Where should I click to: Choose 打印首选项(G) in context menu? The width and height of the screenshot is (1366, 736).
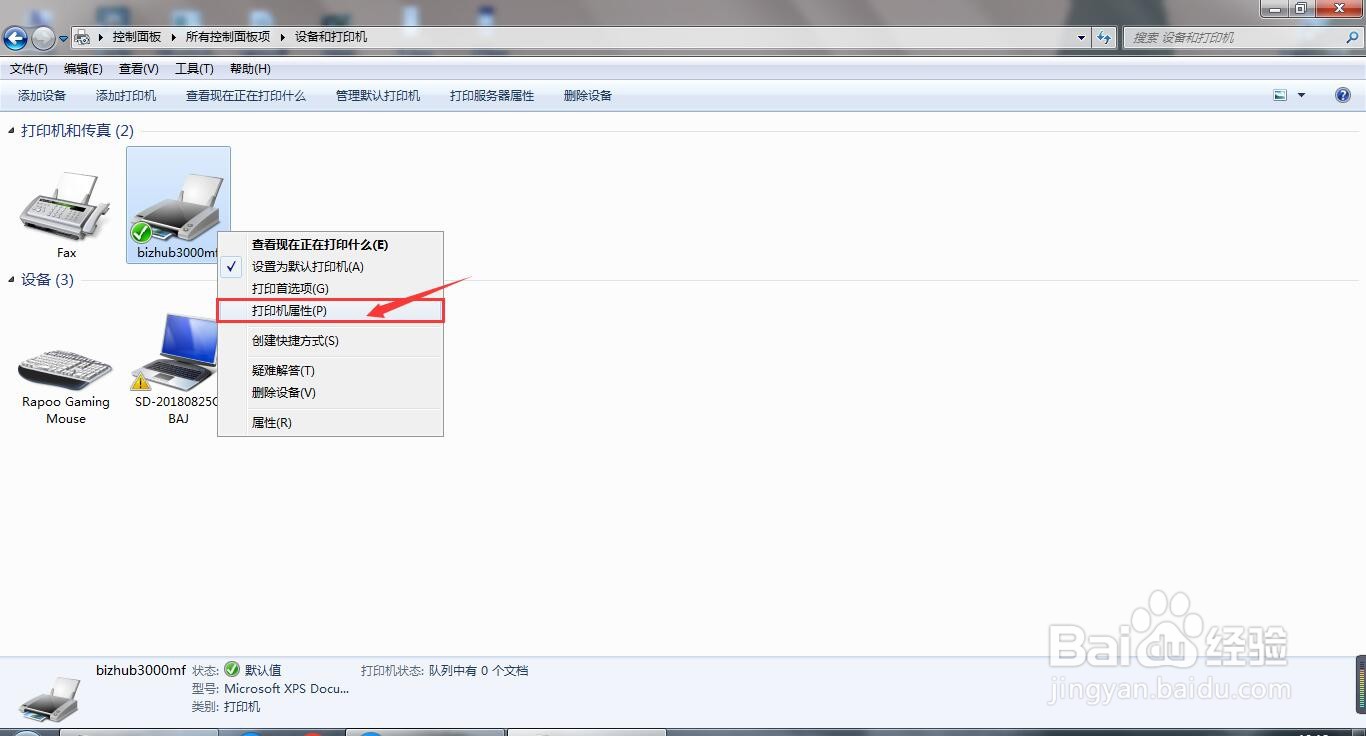(331, 289)
